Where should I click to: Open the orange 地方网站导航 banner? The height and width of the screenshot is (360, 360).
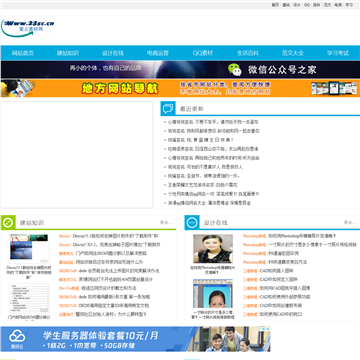180,88
